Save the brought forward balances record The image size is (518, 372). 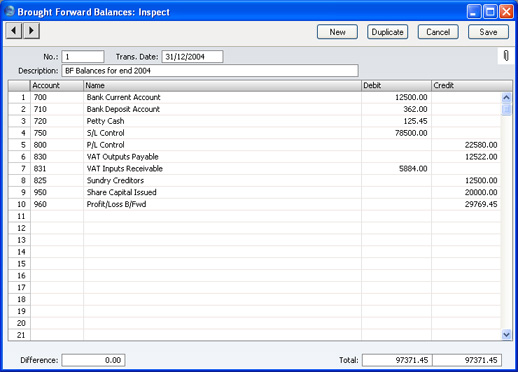click(488, 32)
